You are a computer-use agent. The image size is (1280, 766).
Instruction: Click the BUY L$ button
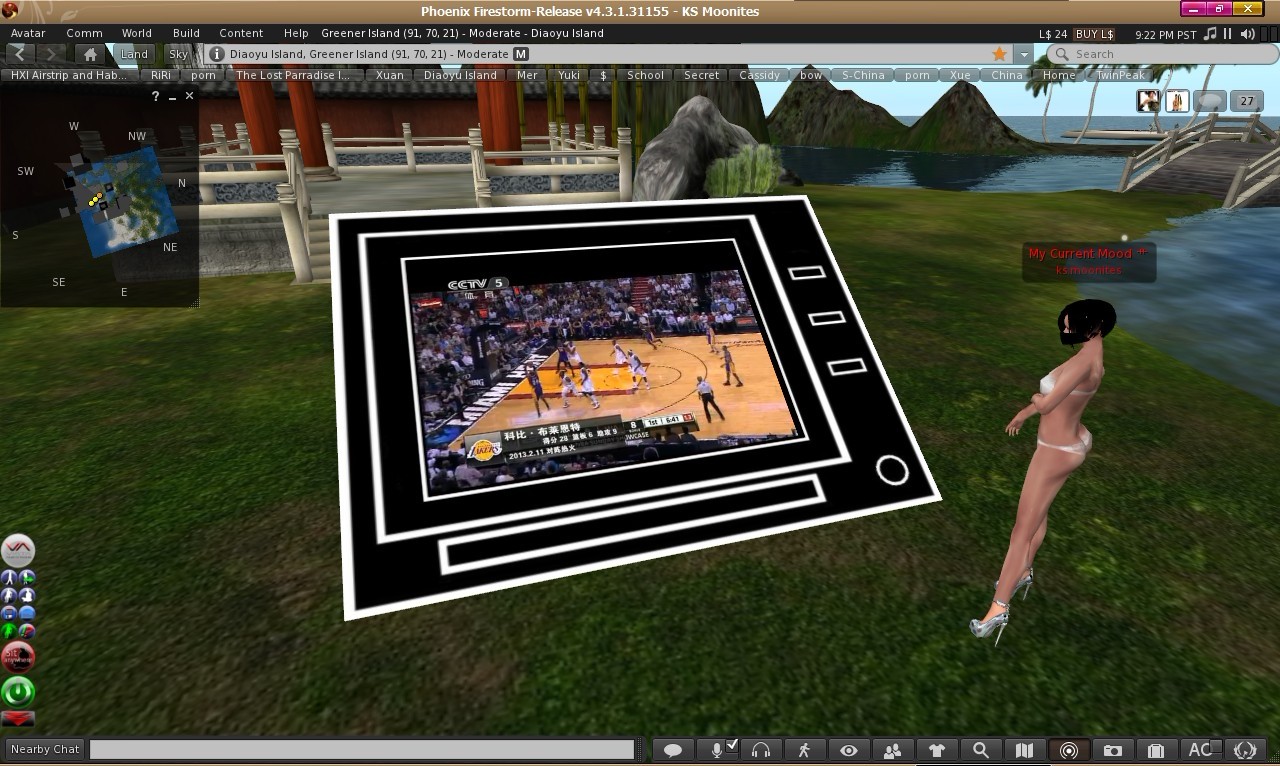1095,34
